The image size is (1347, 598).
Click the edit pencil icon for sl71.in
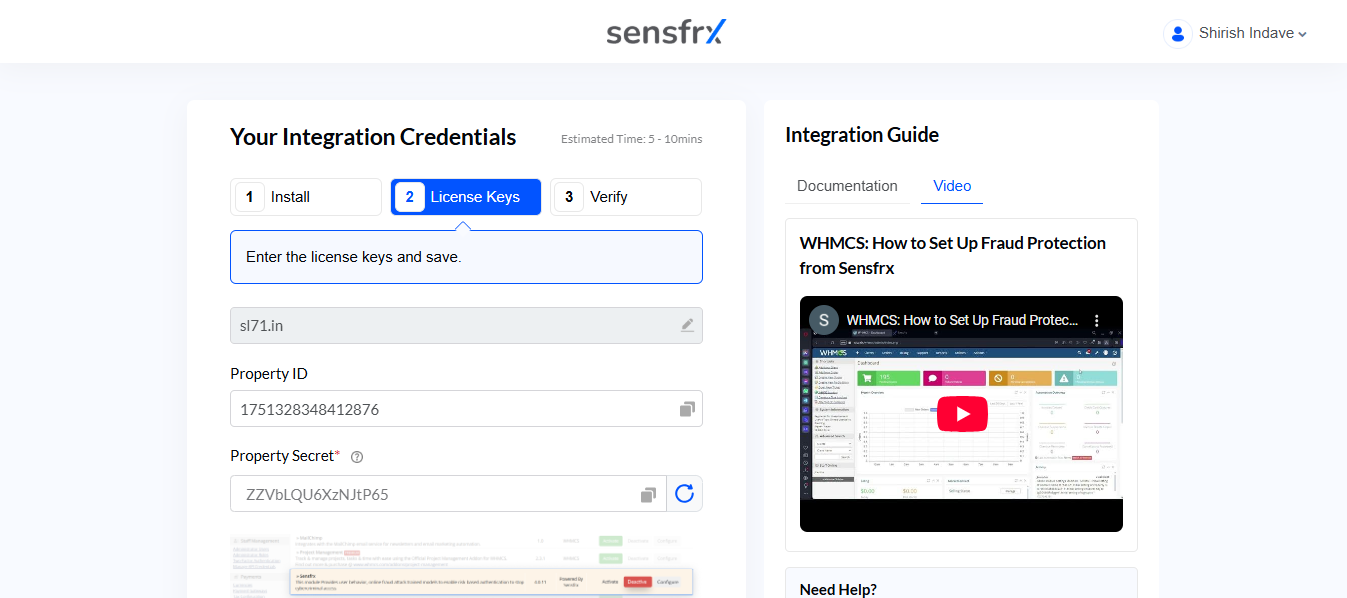point(687,325)
